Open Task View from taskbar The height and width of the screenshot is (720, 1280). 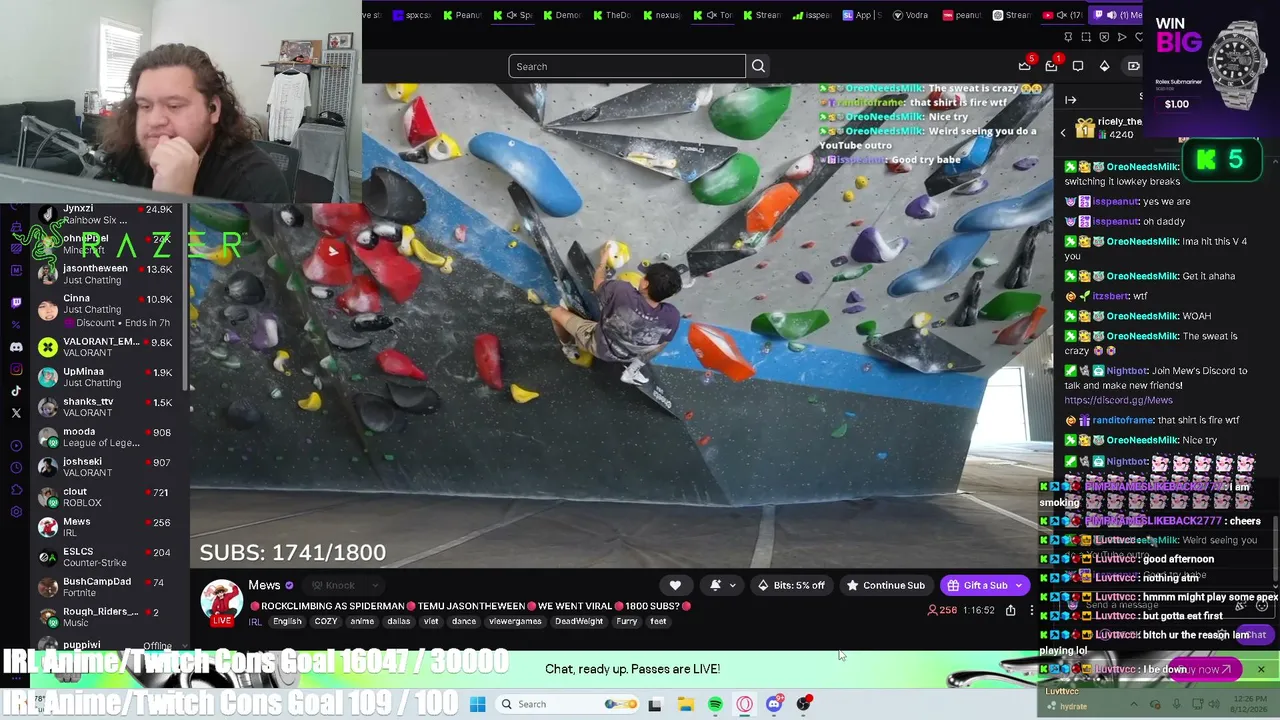pos(655,704)
